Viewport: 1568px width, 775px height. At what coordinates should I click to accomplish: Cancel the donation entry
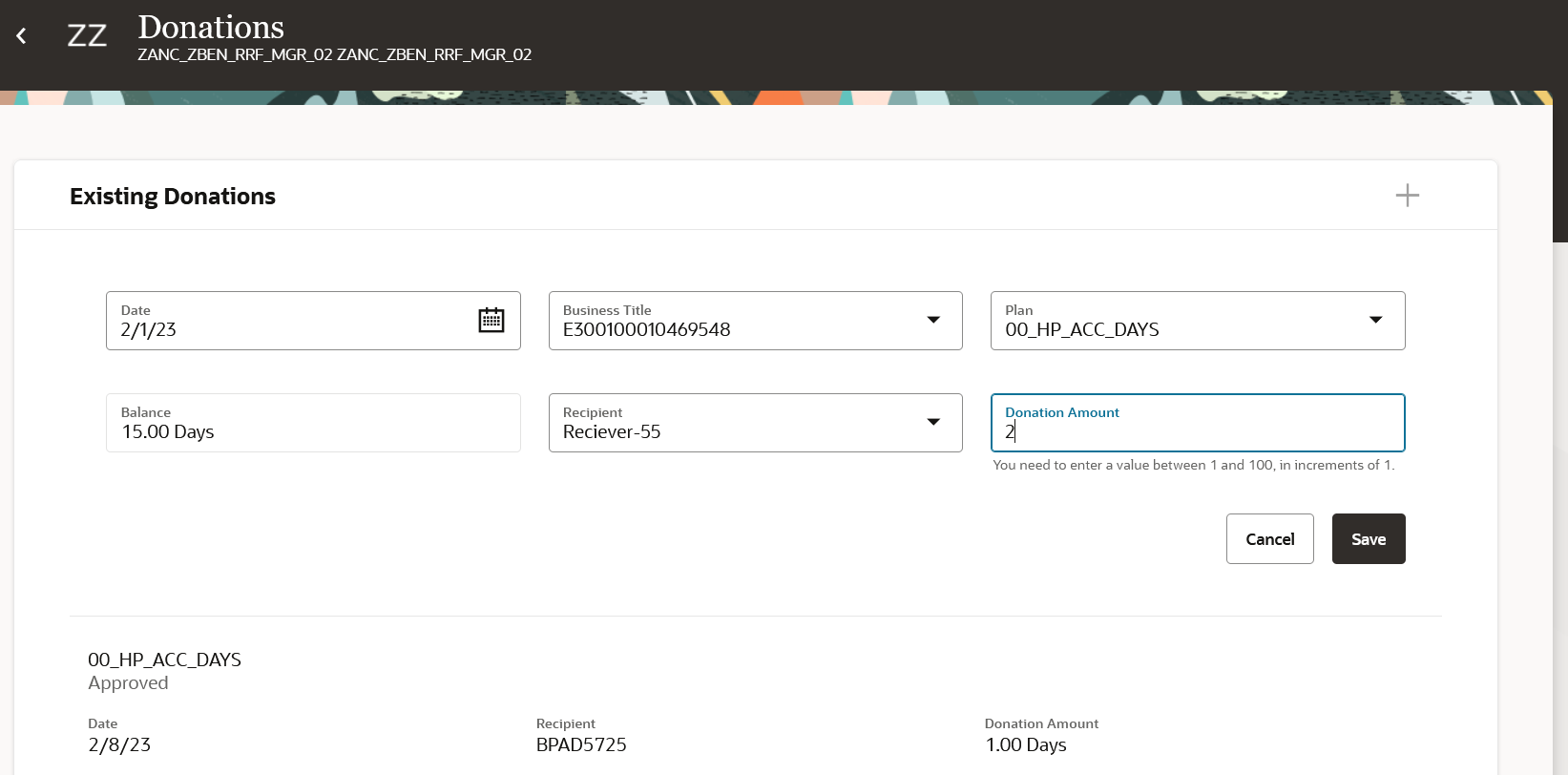[1269, 539]
